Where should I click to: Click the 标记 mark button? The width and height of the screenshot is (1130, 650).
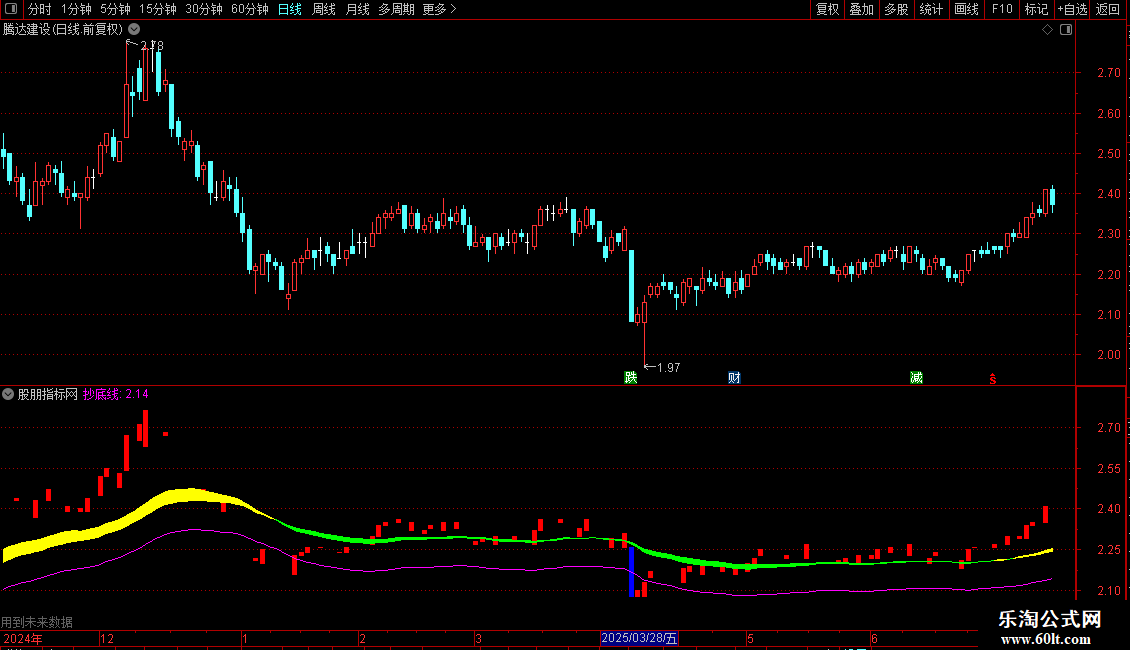(x=1036, y=9)
